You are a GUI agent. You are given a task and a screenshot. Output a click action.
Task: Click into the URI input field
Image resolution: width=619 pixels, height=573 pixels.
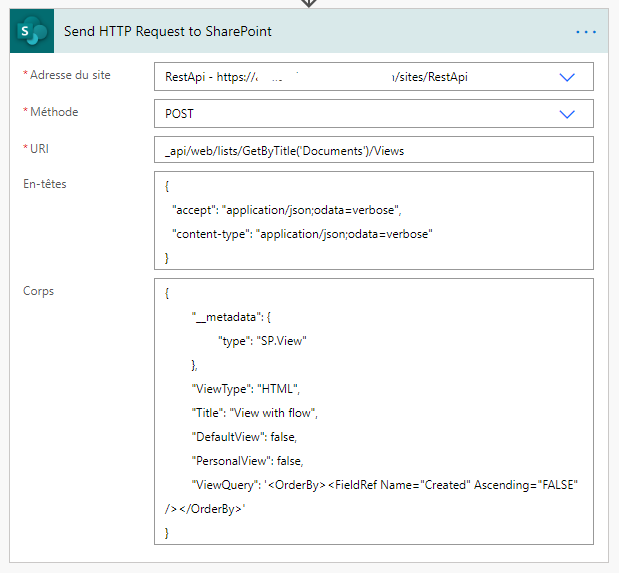tap(373, 150)
